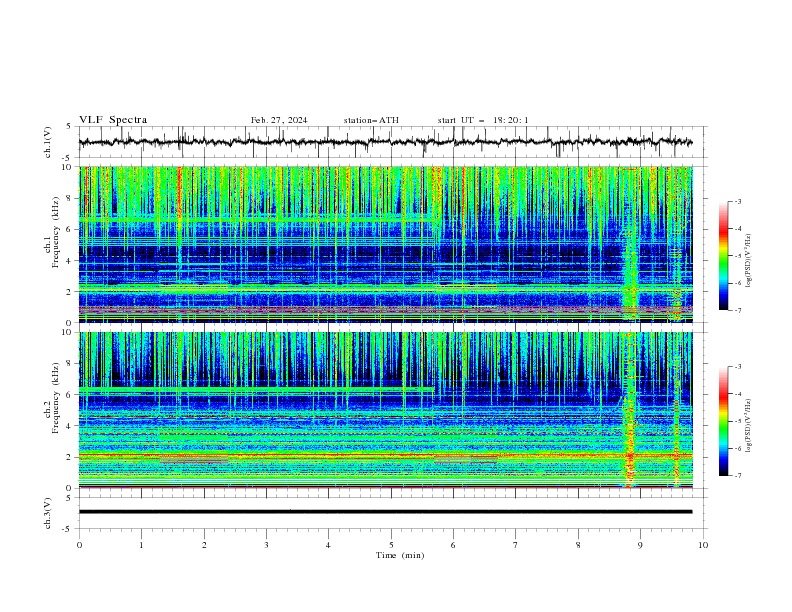
Task: Click the 'station=ATH' label
Action: click(371, 120)
